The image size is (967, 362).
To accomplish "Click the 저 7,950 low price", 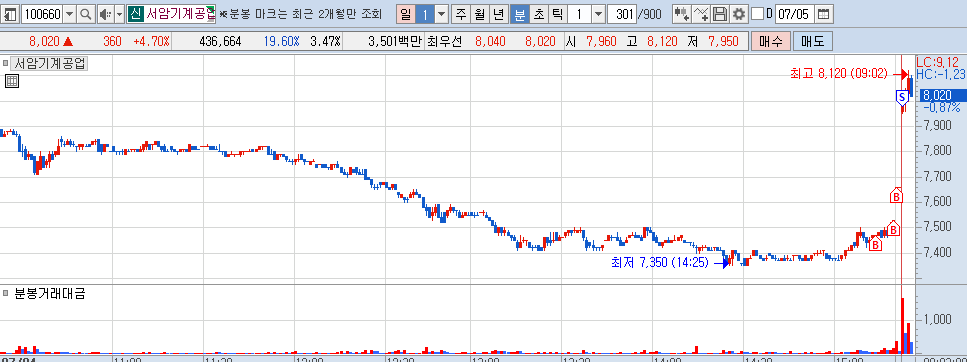I will (x=713, y=42).
